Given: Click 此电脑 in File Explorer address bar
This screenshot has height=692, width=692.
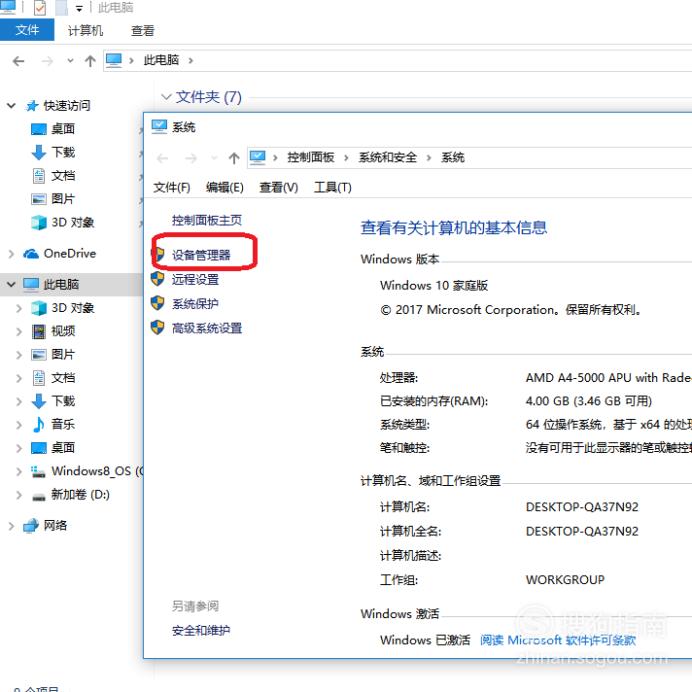Looking at the screenshot, I should pyautogui.click(x=161, y=60).
